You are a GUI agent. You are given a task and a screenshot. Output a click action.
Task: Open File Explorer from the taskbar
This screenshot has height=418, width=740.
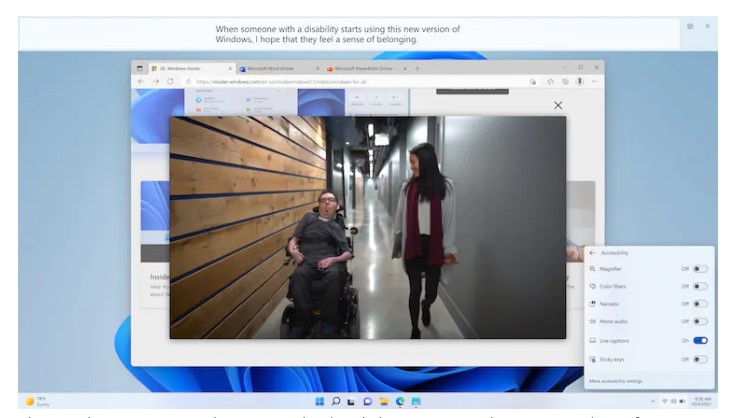click(x=382, y=401)
